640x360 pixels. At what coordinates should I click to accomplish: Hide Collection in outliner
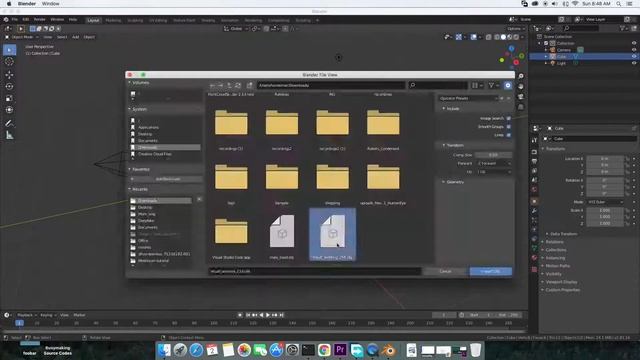pos(634,43)
